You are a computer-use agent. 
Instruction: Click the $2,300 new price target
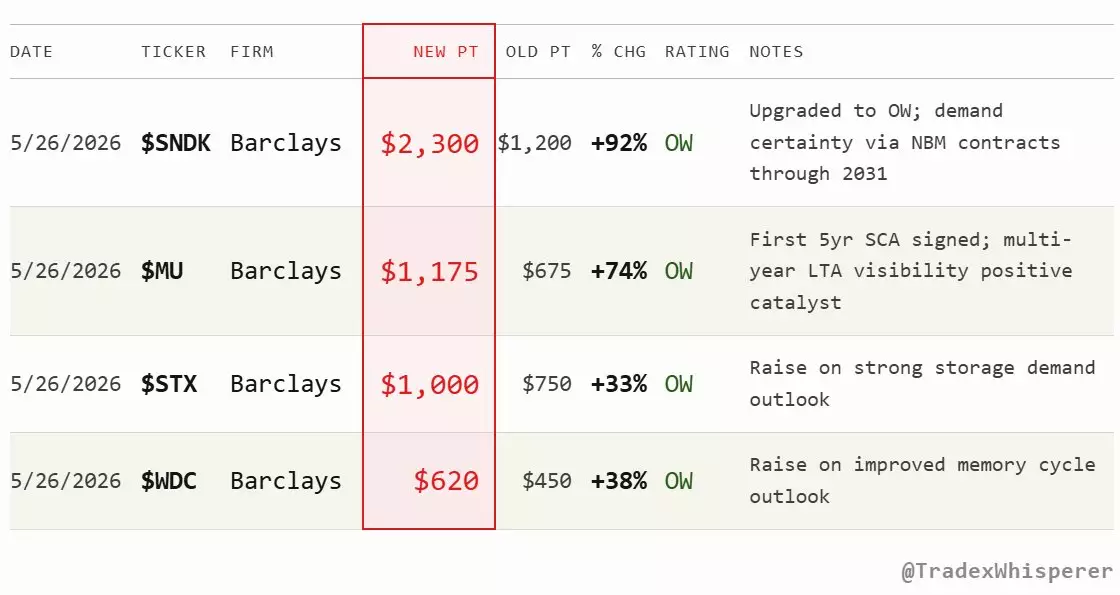(x=429, y=144)
